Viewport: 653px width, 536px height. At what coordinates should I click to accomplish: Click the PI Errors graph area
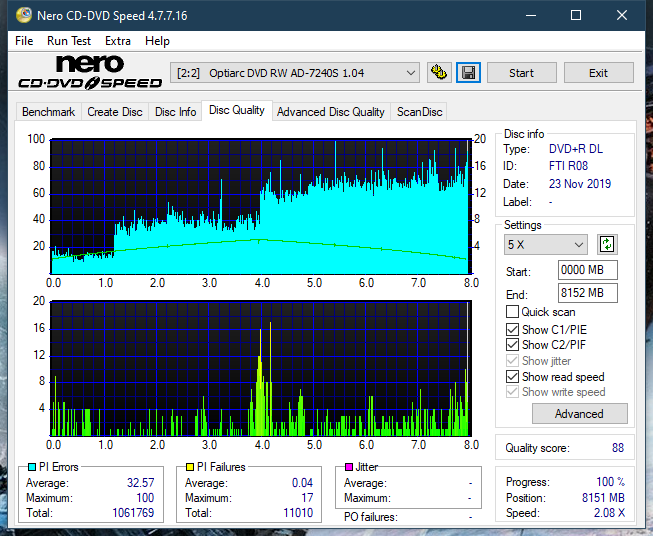click(x=261, y=207)
